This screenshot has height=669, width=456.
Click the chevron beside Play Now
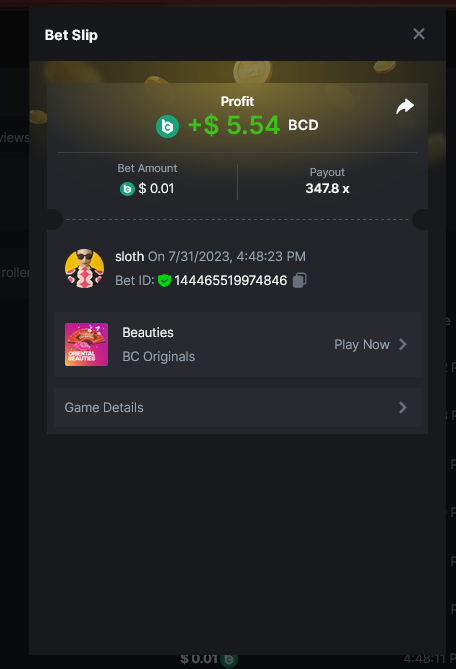tap(403, 344)
